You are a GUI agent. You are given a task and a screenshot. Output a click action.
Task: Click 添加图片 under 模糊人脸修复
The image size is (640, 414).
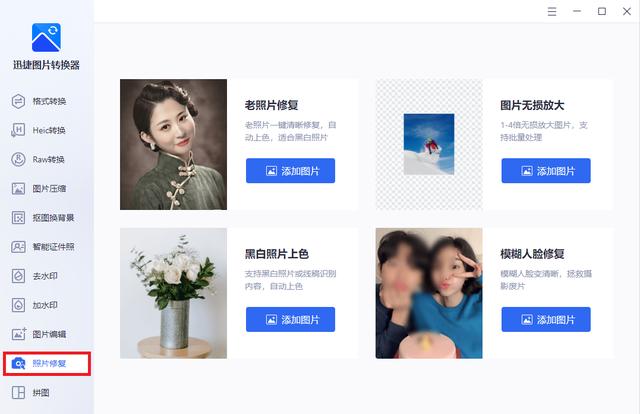tap(546, 319)
